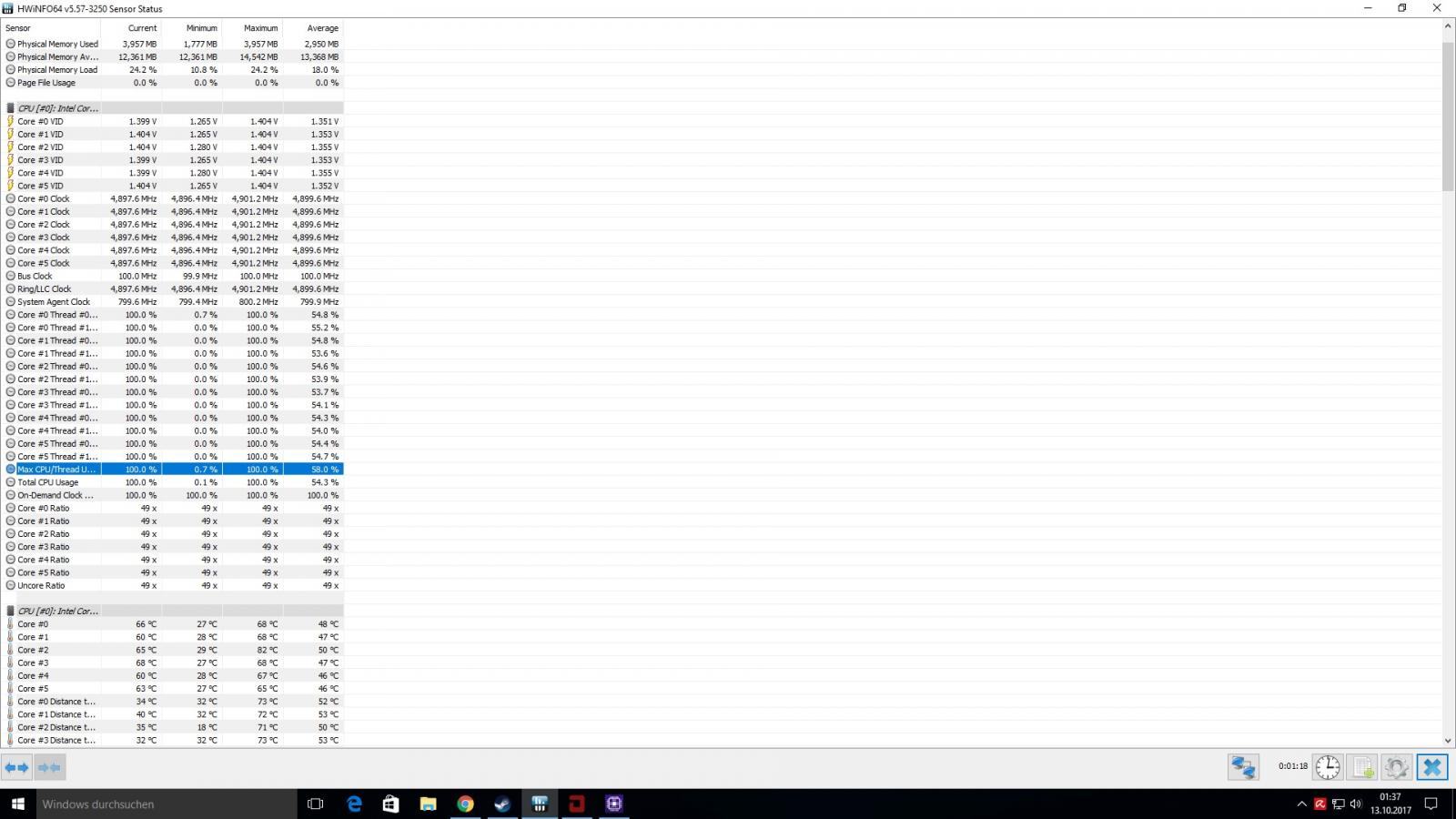Click Core #2 maximum temperature 82 °C
Image resolution: width=1456 pixels, height=819 pixels.
click(x=267, y=650)
